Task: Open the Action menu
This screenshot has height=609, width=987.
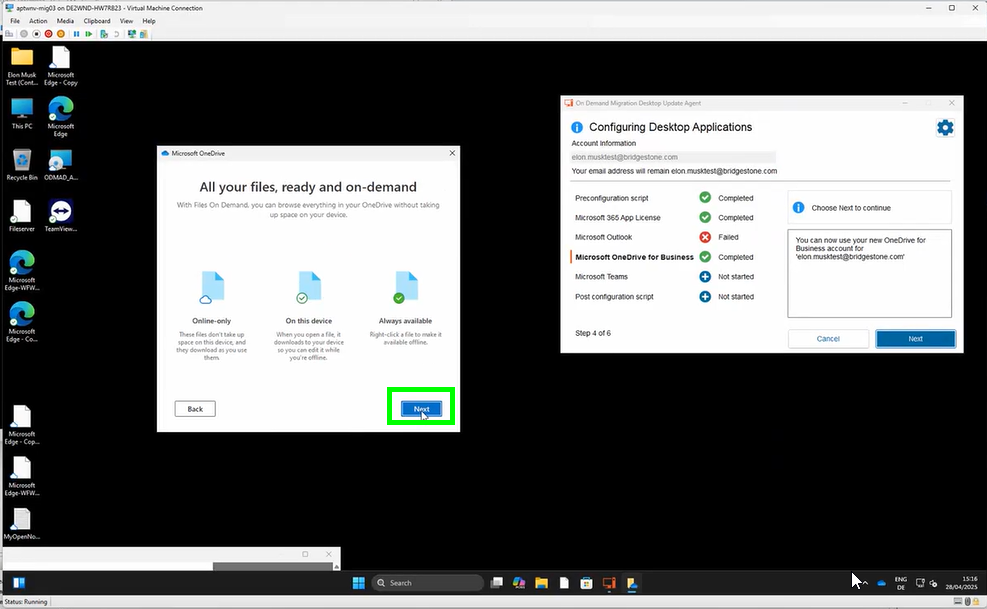Action: tap(38, 21)
